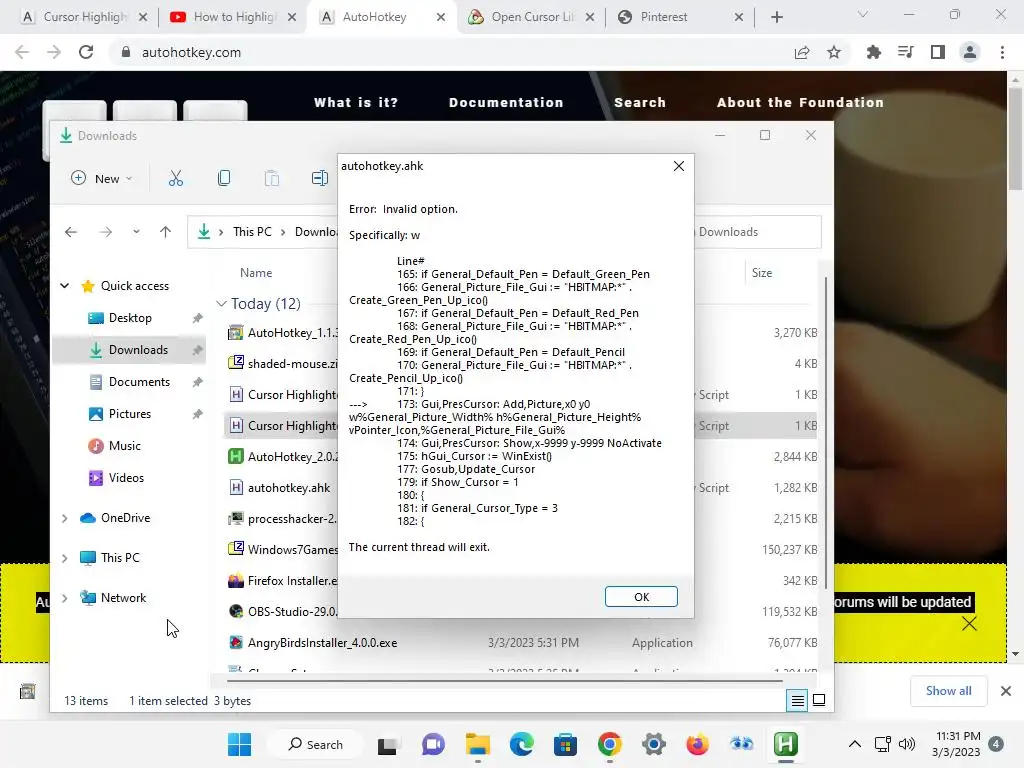Bookmark this page with the star icon
1024x768 pixels.
tap(834, 52)
